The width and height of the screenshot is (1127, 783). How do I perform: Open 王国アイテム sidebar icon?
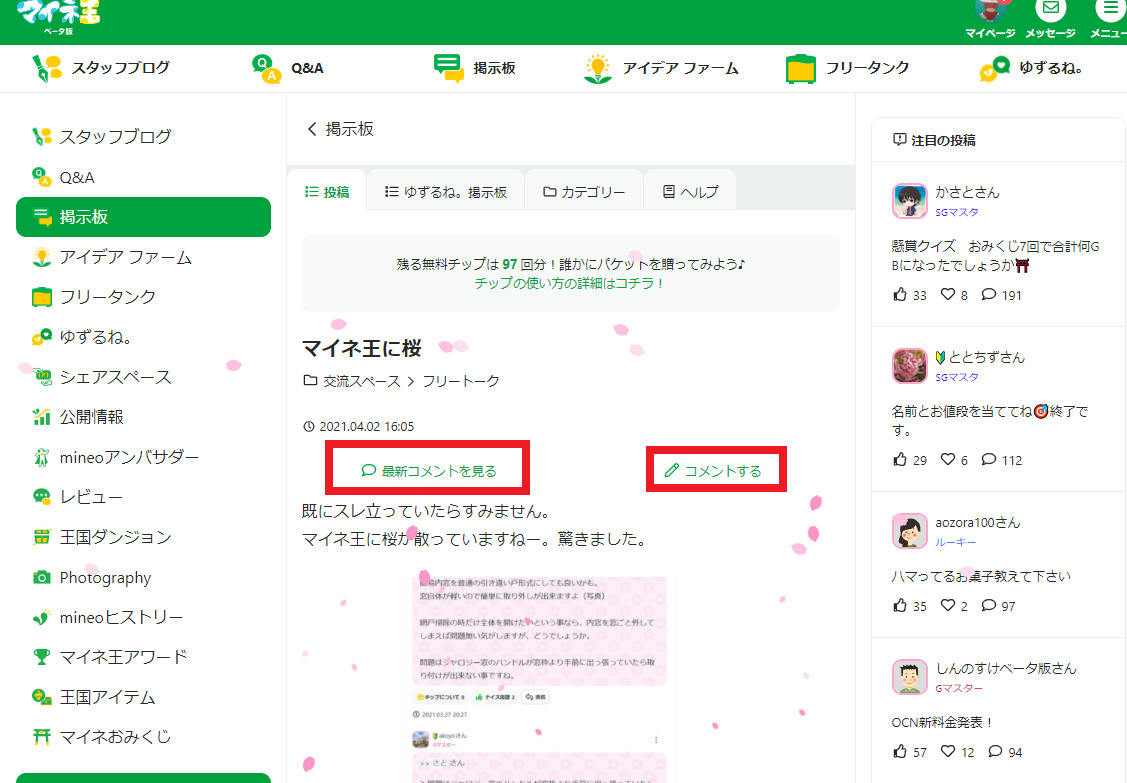[42, 697]
